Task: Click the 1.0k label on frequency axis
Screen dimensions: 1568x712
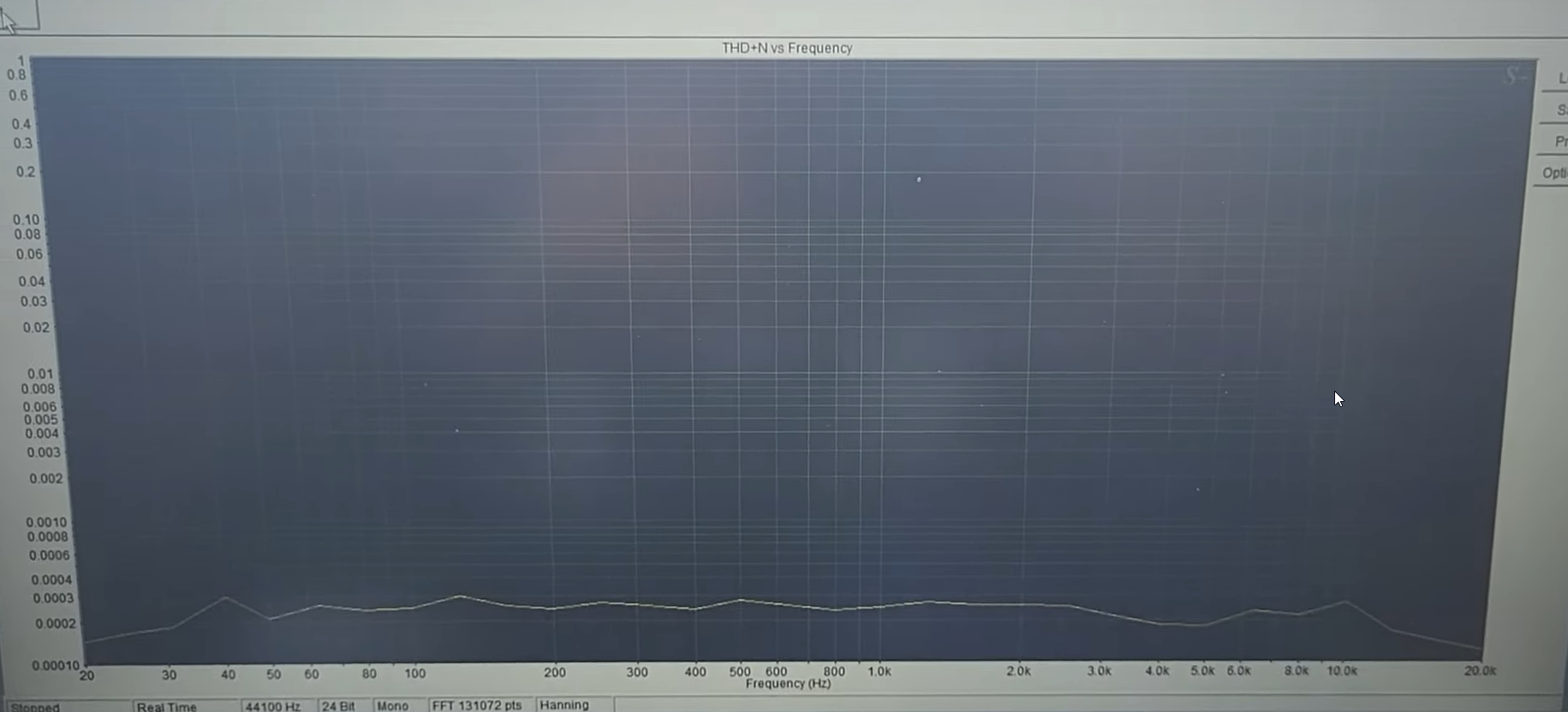Action: [879, 672]
